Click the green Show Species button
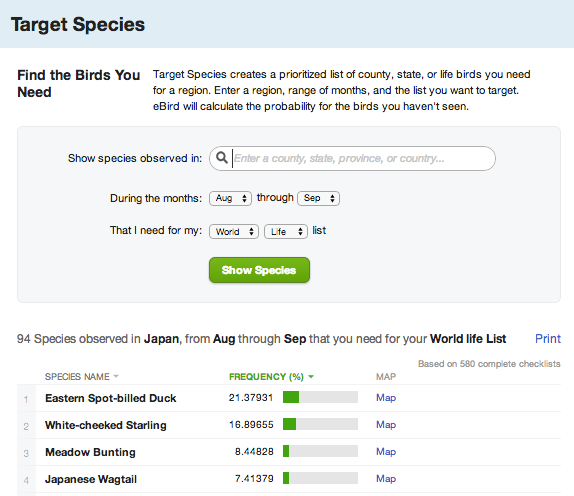This screenshot has height=496, width=574. [259, 270]
